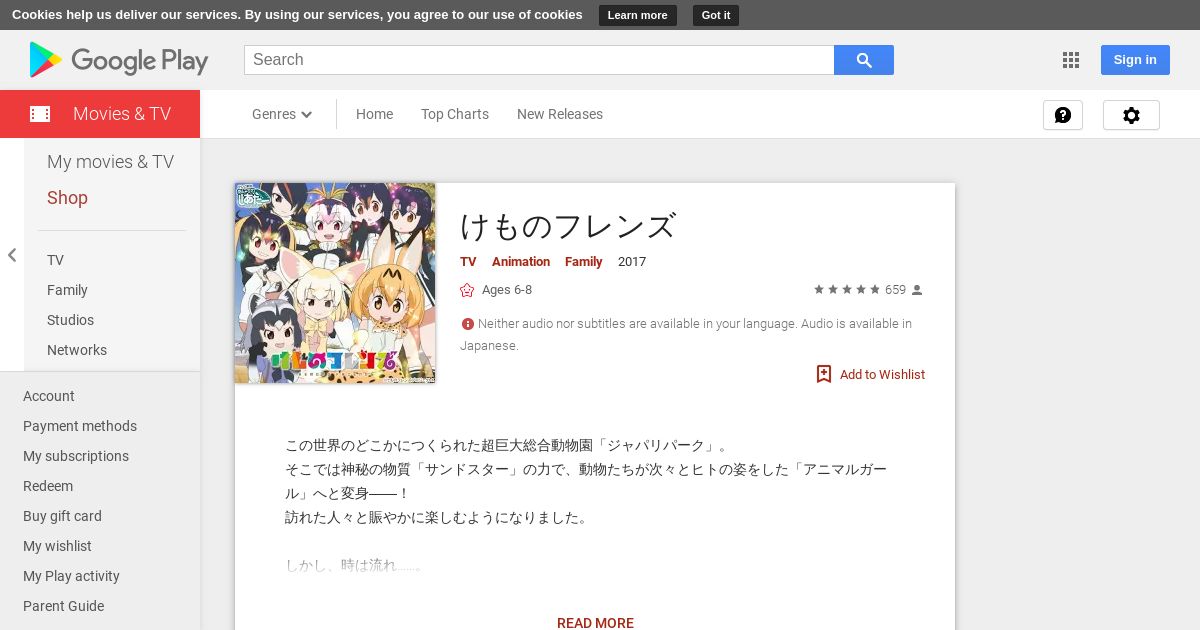Open My subscriptions

click(x=76, y=456)
